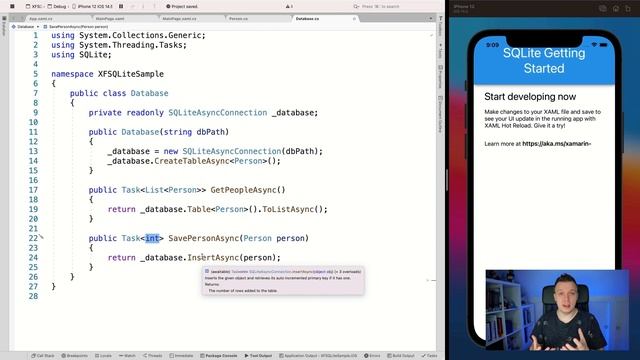Open the Errors pad
Image resolution: width=640 pixels, height=360 pixels.
[x=372, y=356]
